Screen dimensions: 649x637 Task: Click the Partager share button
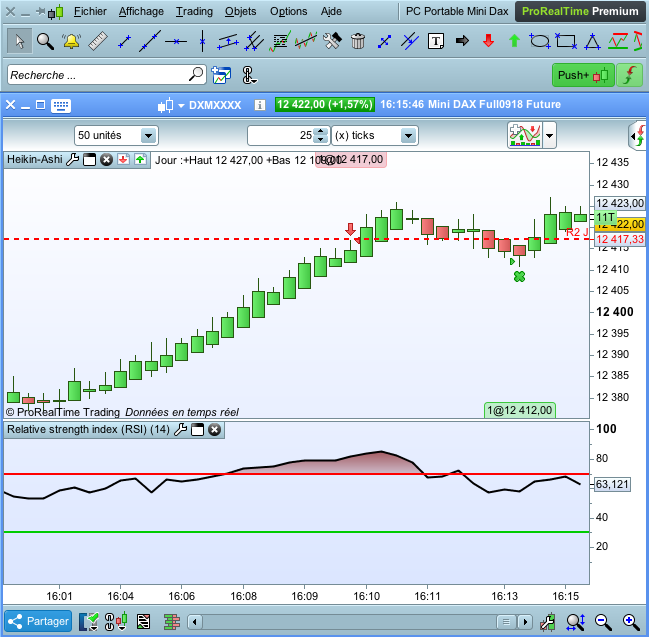click(38, 621)
